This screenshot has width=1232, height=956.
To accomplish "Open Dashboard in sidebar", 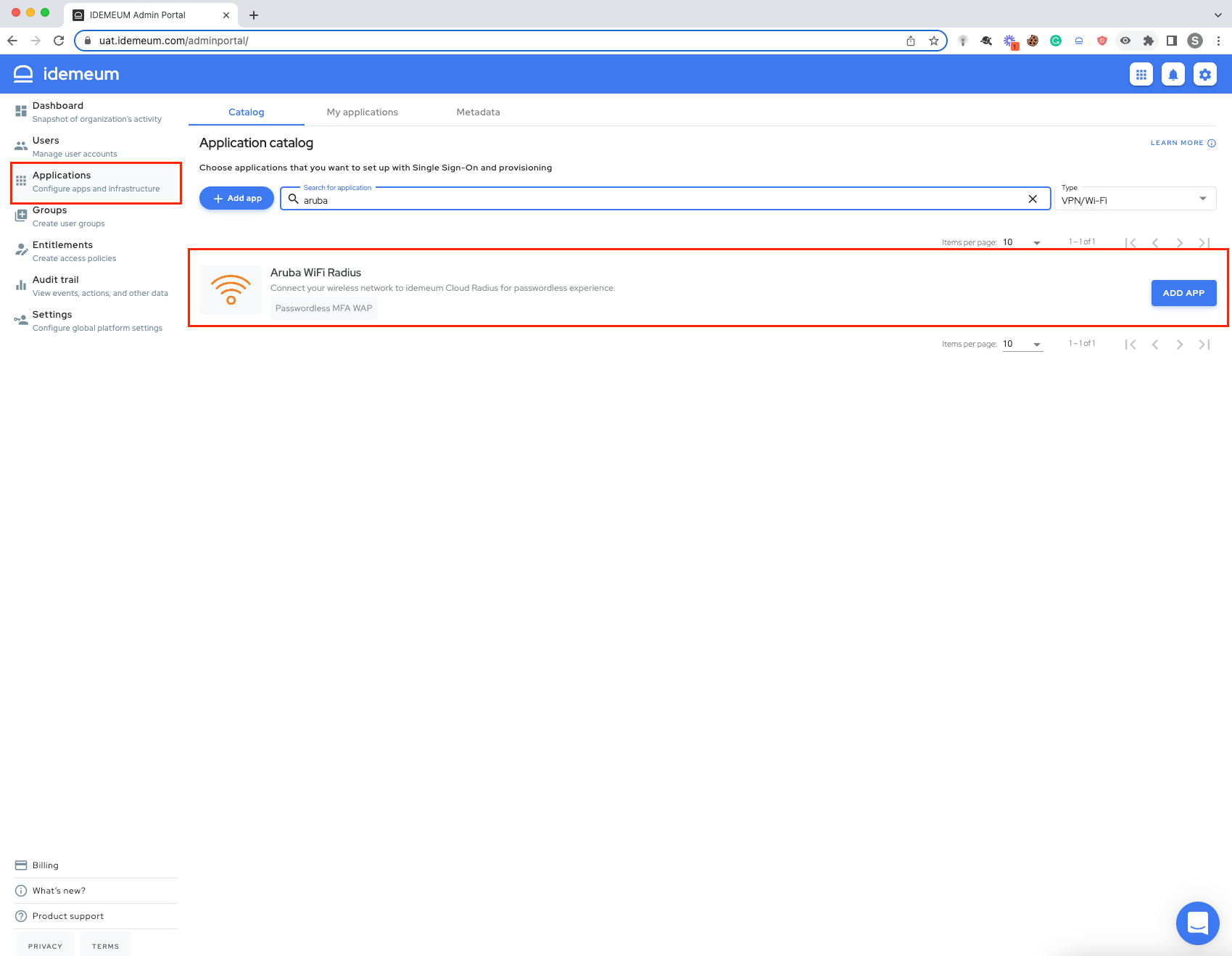I will point(96,112).
